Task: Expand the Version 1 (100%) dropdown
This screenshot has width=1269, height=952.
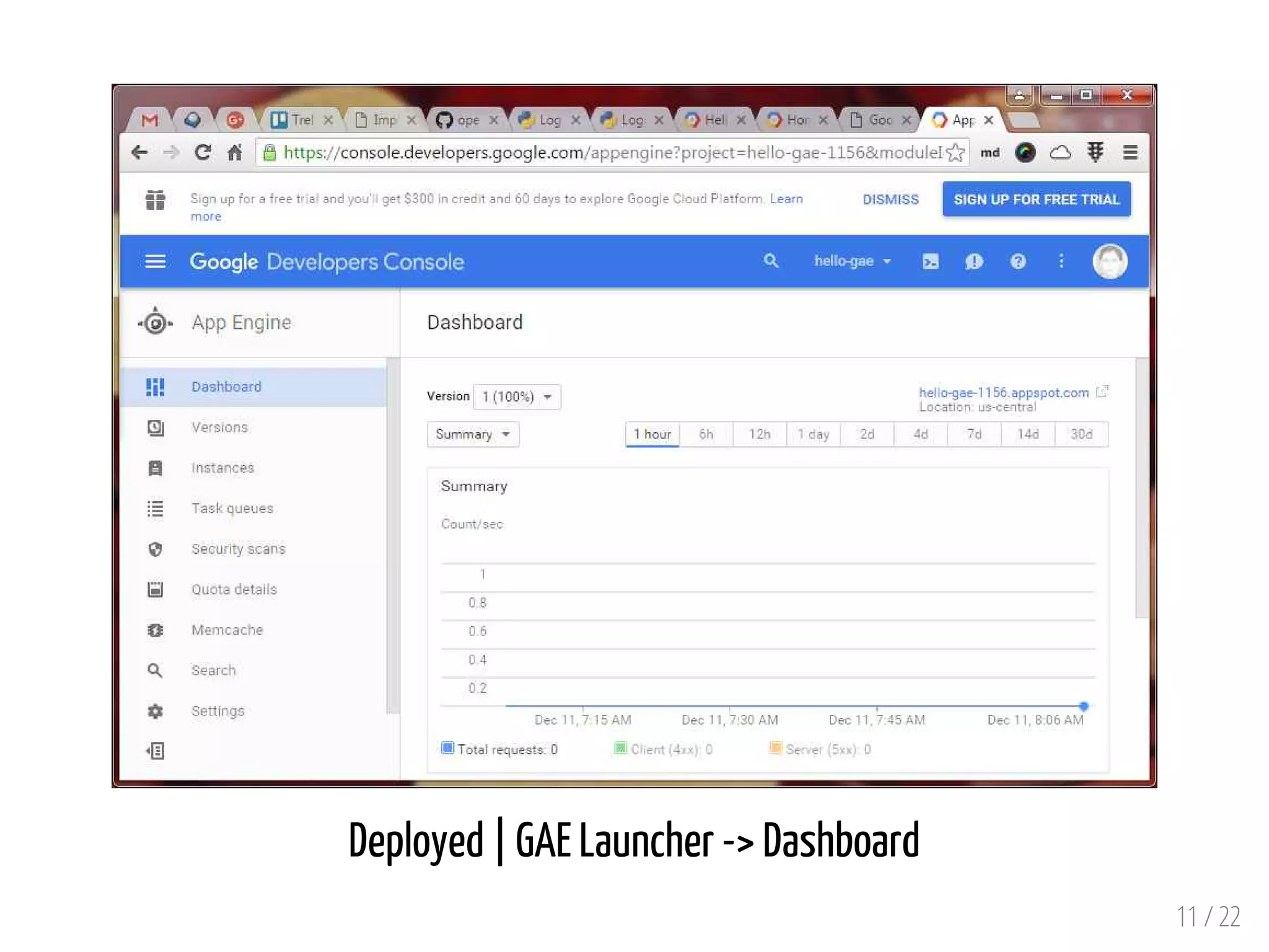Action: point(517,397)
